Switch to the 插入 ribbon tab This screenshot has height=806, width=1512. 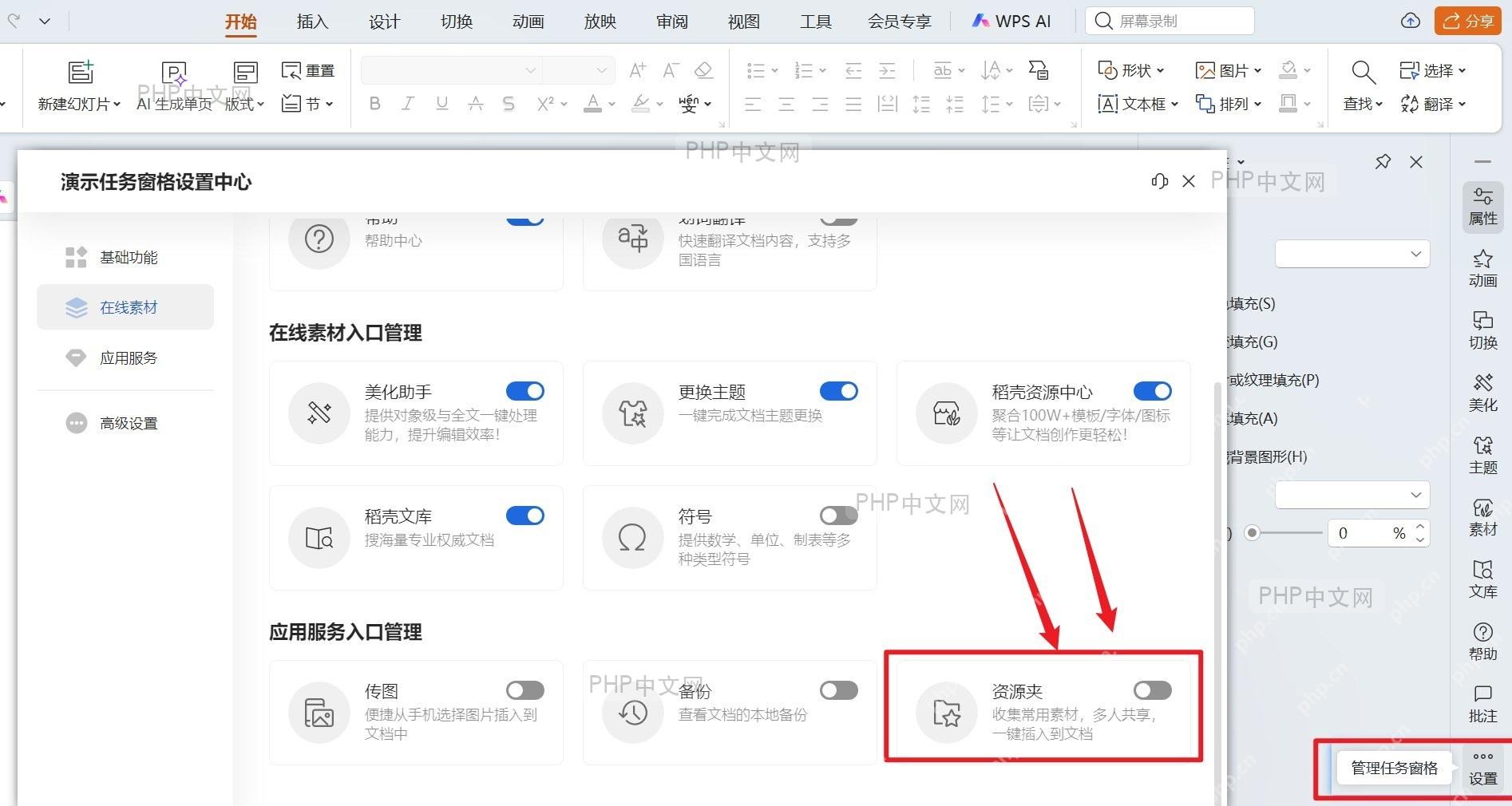click(x=312, y=22)
